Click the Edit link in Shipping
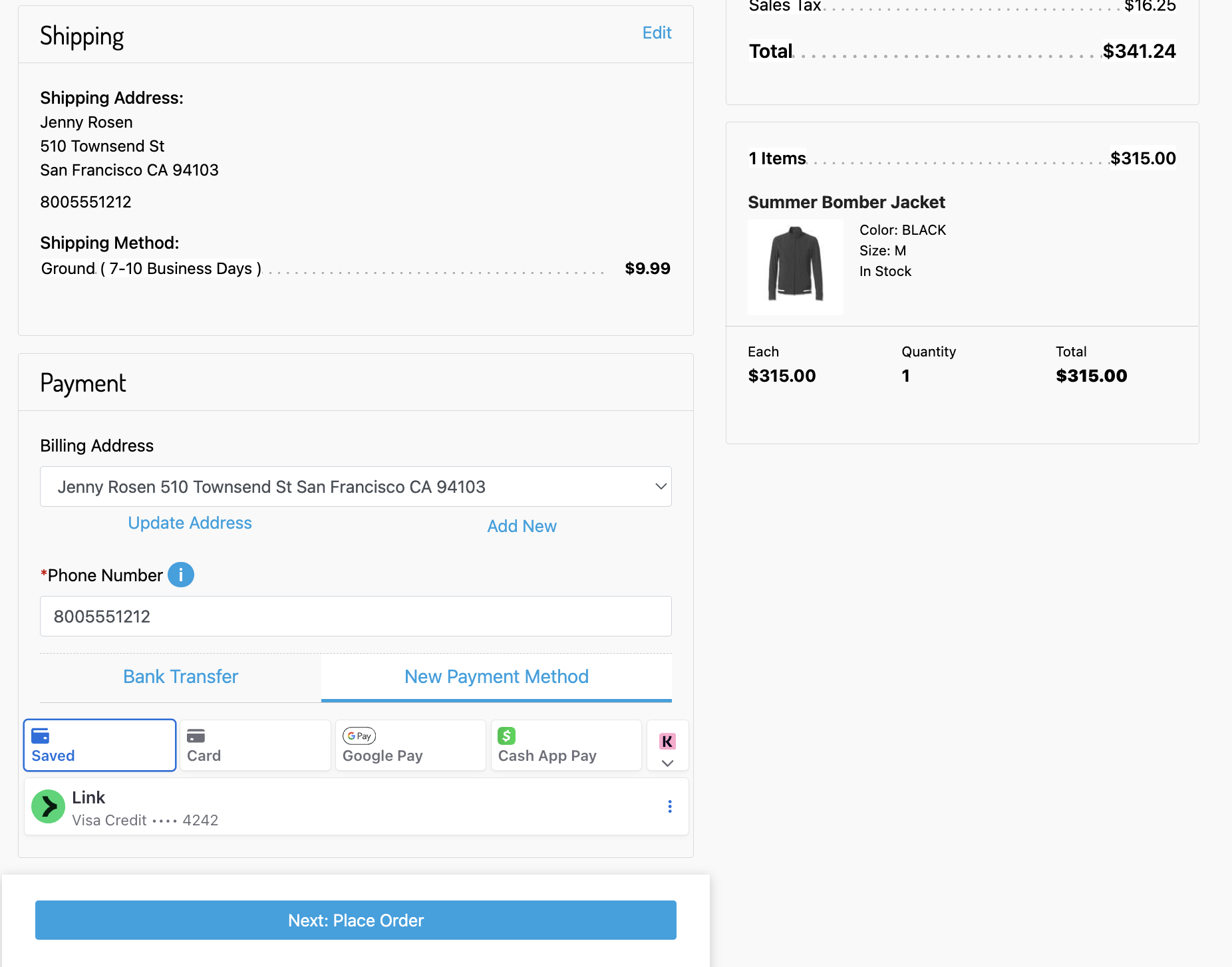The image size is (1232, 967). click(657, 33)
